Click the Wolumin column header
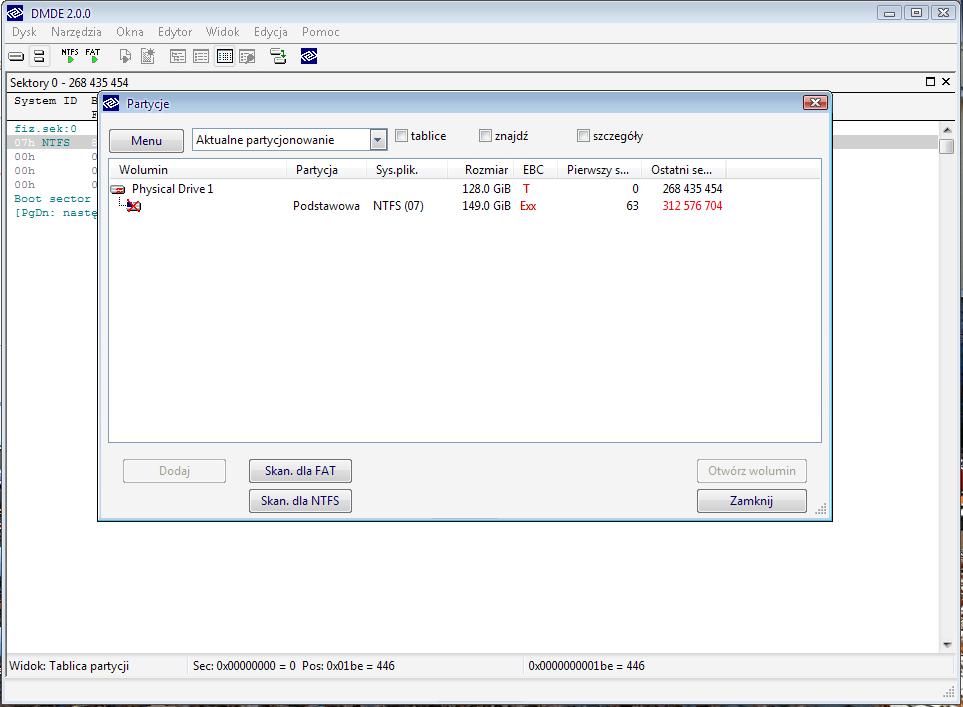This screenshot has width=963, height=707. 198,170
